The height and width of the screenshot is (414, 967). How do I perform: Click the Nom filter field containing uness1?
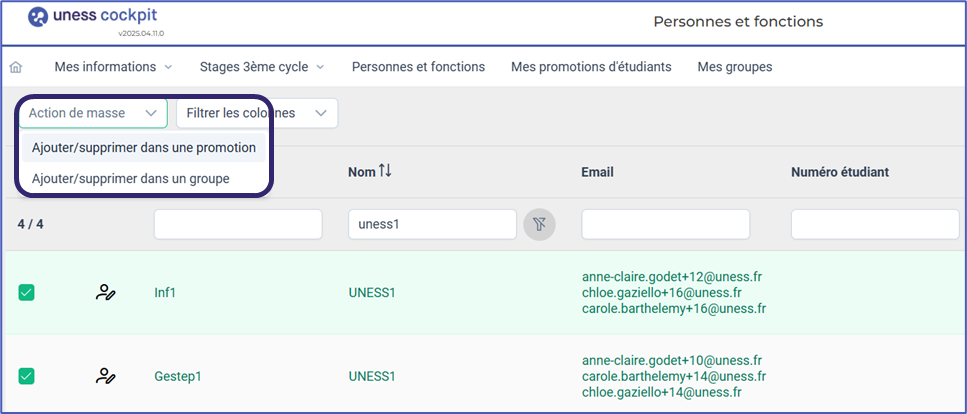point(431,225)
